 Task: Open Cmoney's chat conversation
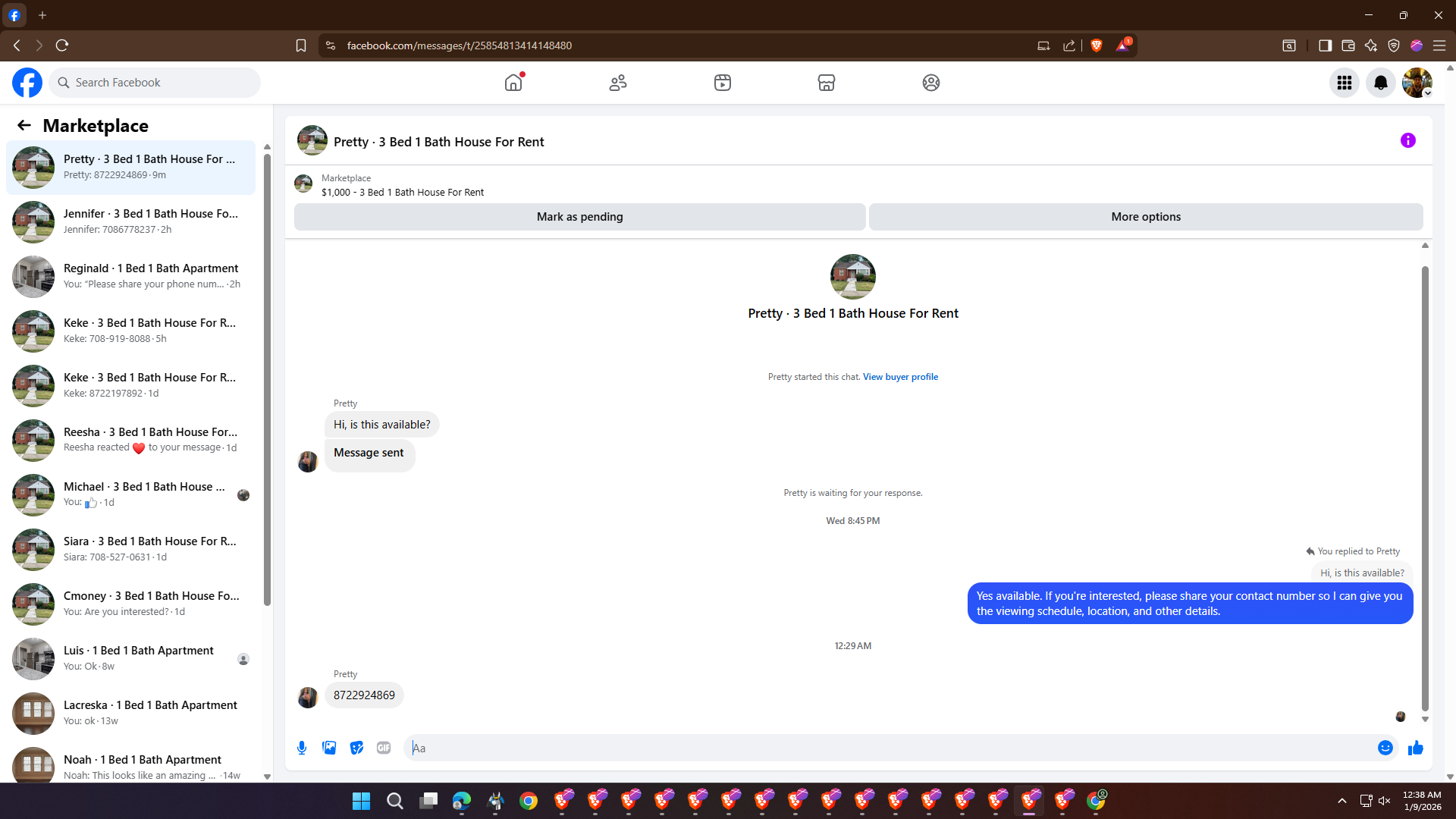click(x=130, y=604)
